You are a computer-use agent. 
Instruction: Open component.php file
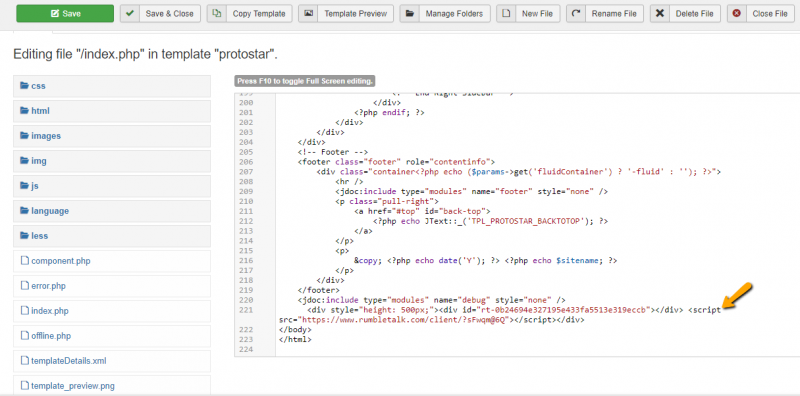pyautogui.click(x=112, y=261)
